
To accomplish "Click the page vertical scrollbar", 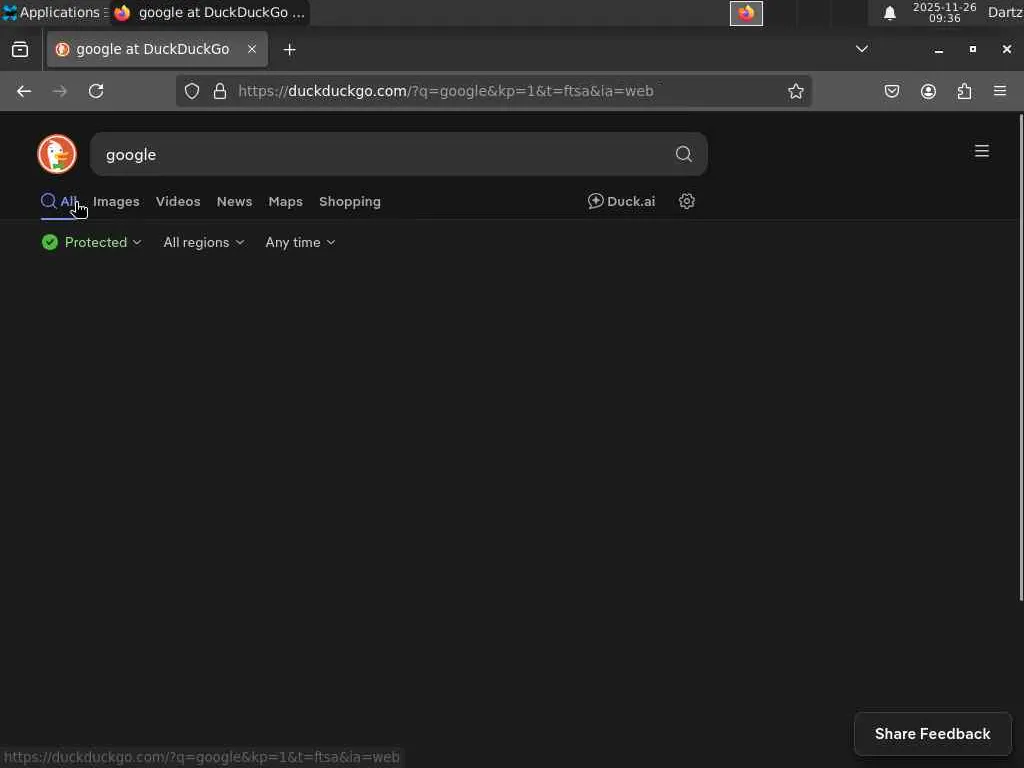I will 1020,358.
